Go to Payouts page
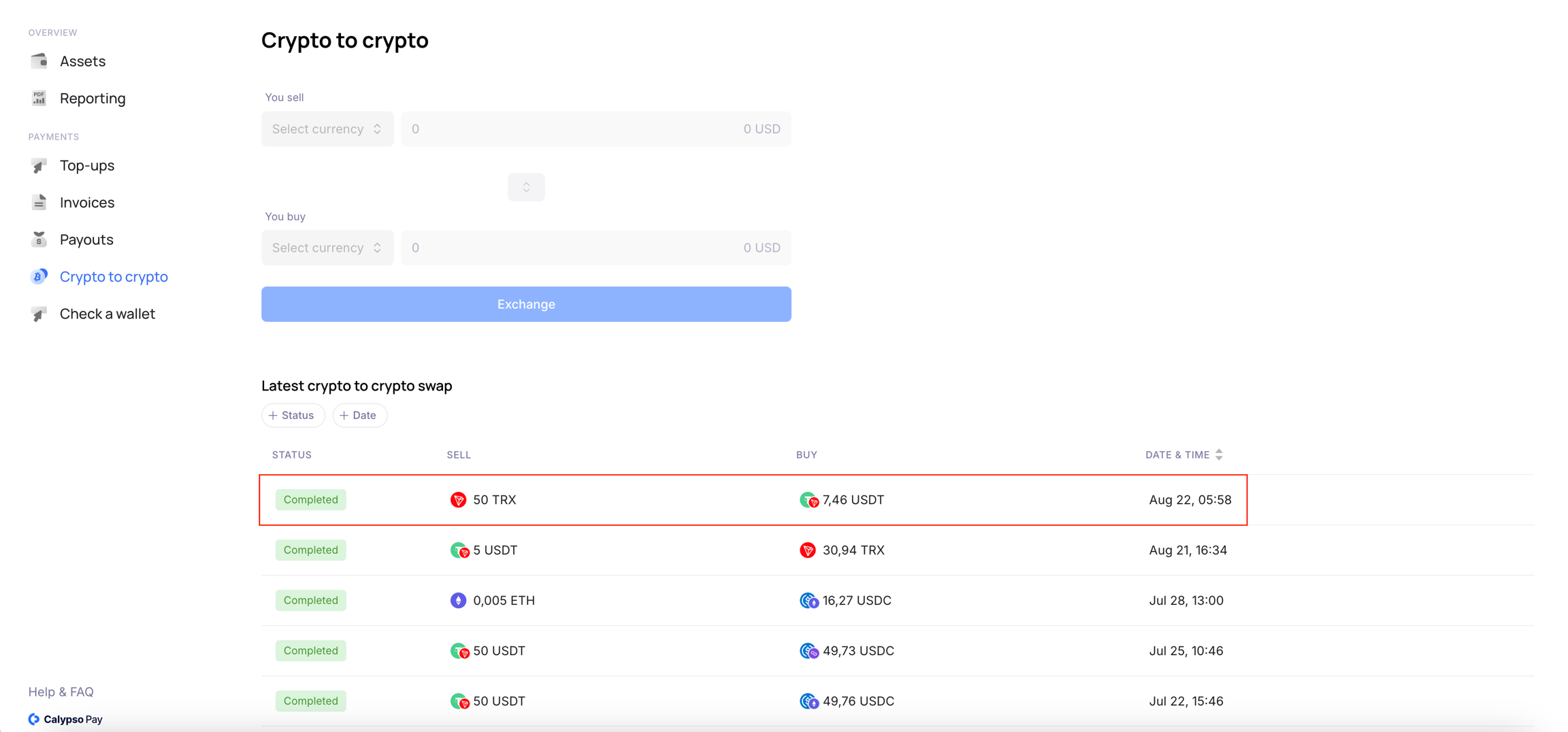1568x732 pixels. click(x=86, y=239)
